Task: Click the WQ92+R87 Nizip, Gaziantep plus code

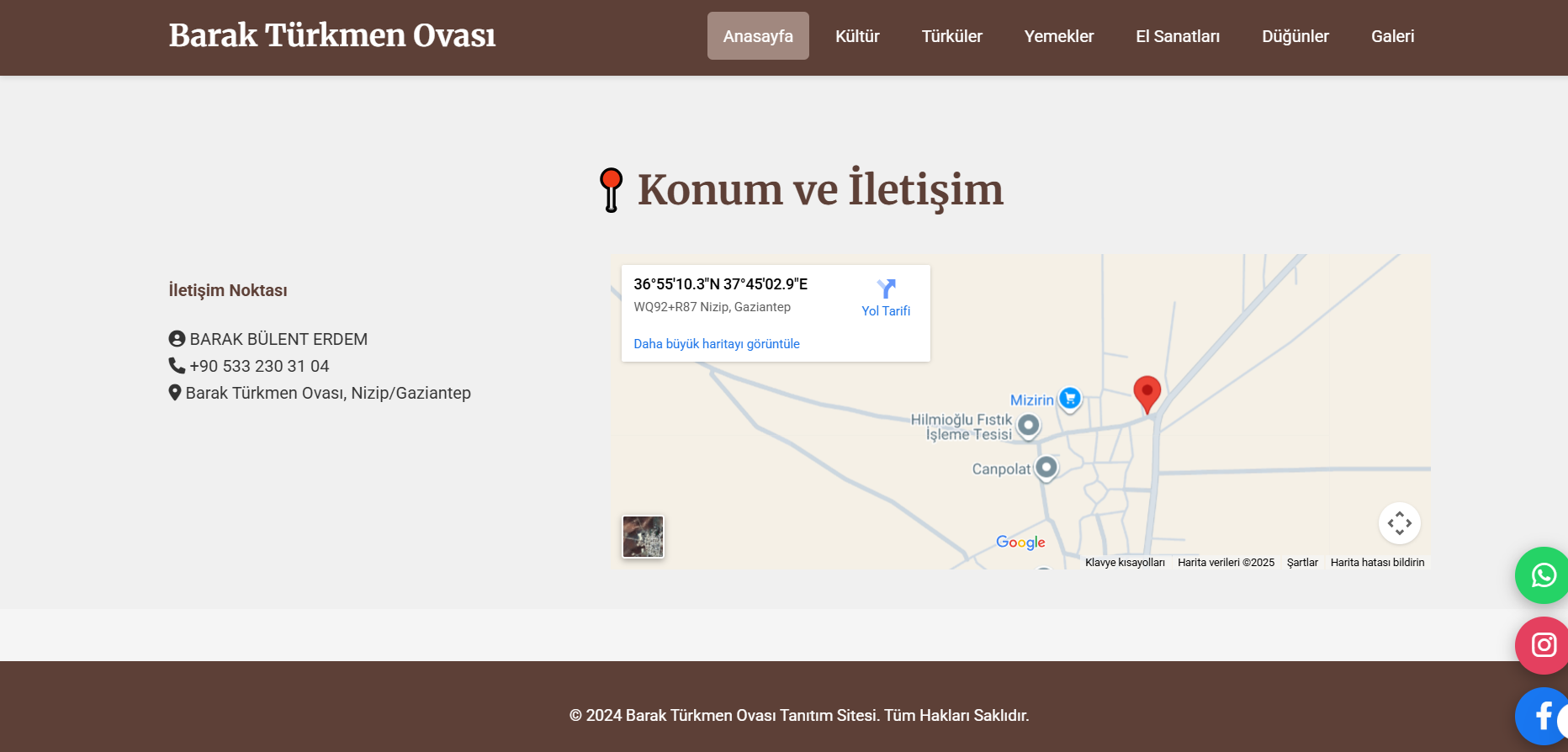Action: pos(712,307)
